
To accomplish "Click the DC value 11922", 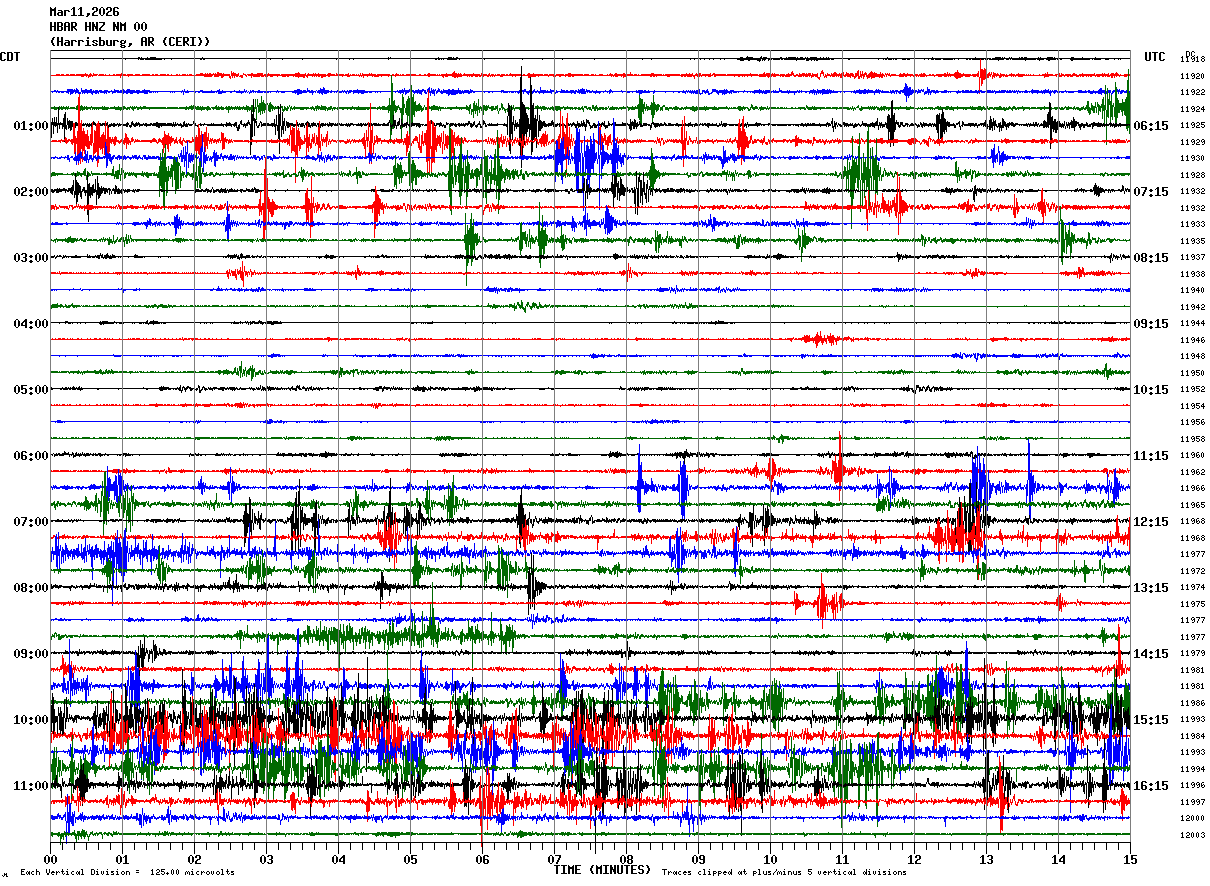I will pyautogui.click(x=1192, y=92).
